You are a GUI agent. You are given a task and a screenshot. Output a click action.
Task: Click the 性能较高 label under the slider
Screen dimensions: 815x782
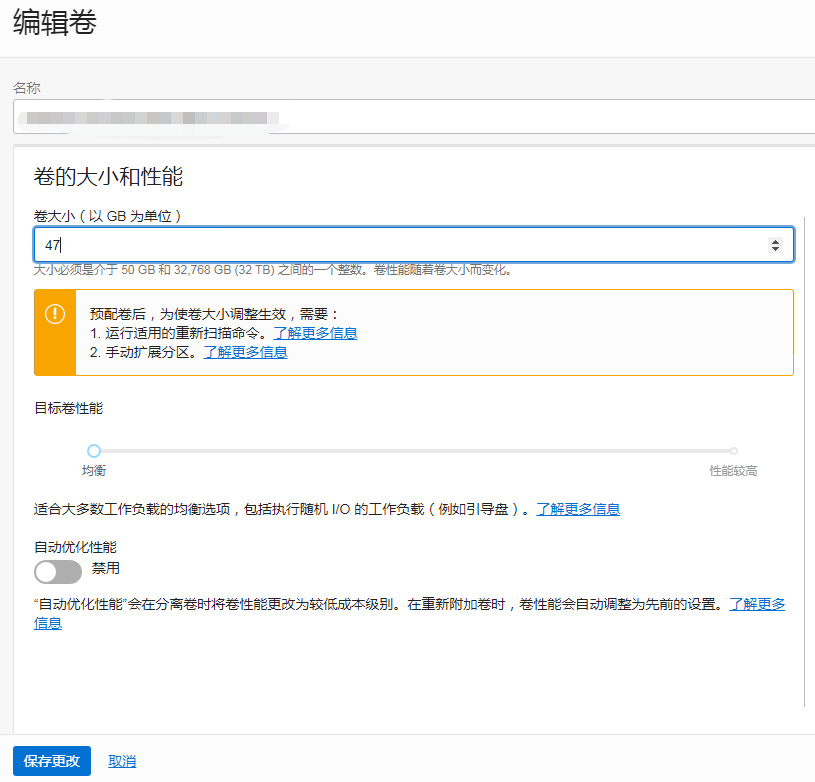(x=733, y=471)
